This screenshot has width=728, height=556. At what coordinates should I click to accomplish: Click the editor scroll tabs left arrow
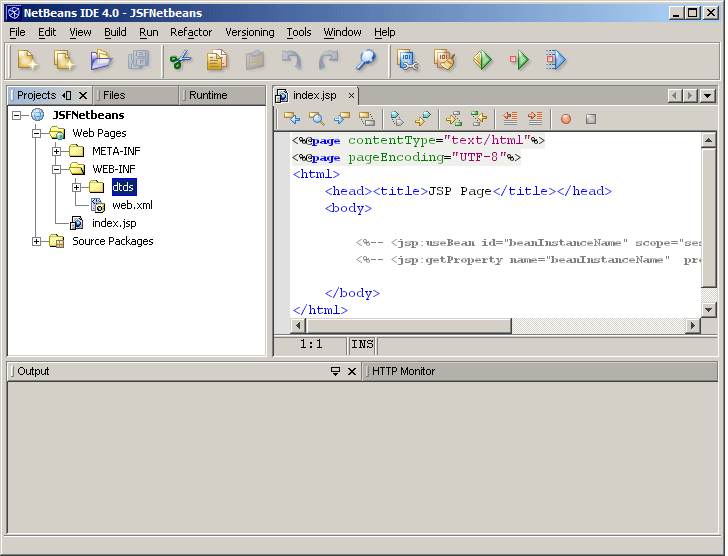pyautogui.click(x=675, y=96)
